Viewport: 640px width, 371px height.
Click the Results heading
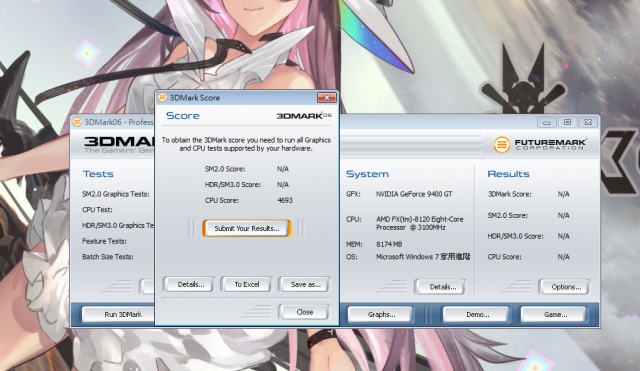point(508,174)
